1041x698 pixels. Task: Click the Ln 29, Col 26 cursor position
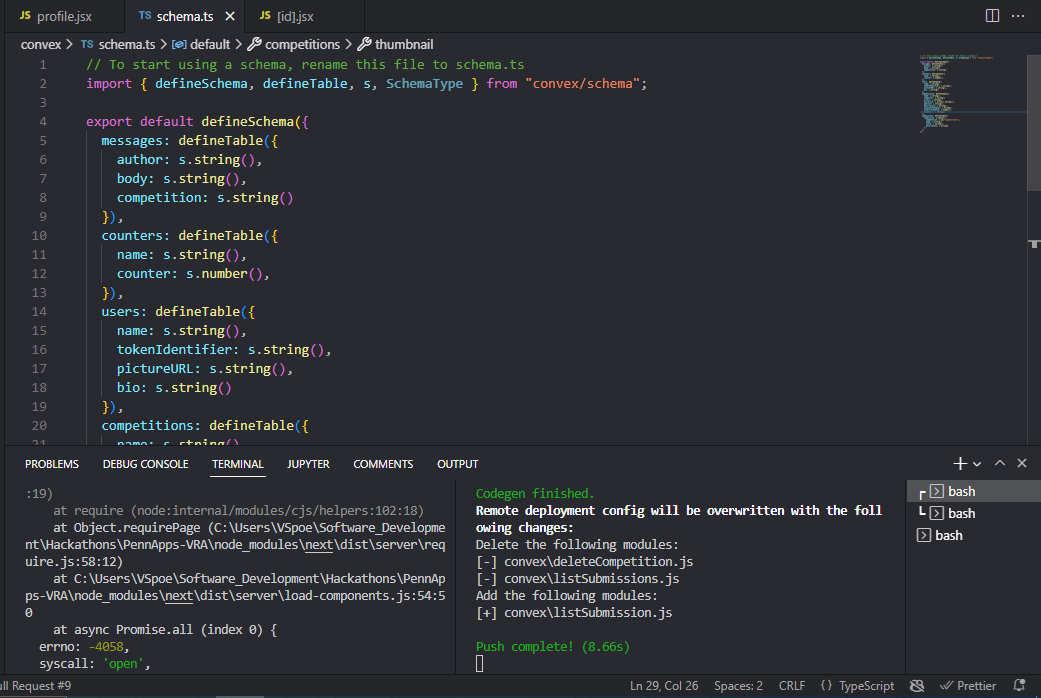click(664, 685)
